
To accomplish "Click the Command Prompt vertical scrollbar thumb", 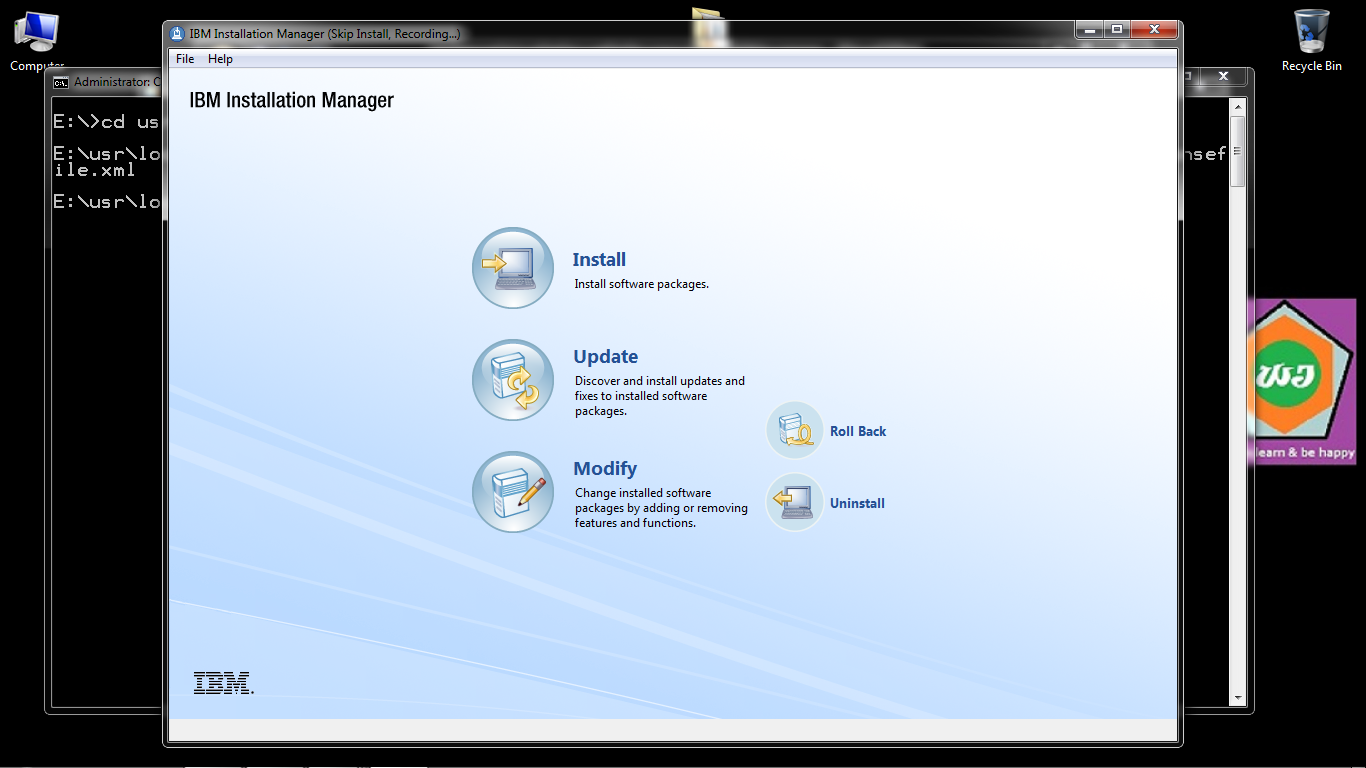I will [1238, 151].
